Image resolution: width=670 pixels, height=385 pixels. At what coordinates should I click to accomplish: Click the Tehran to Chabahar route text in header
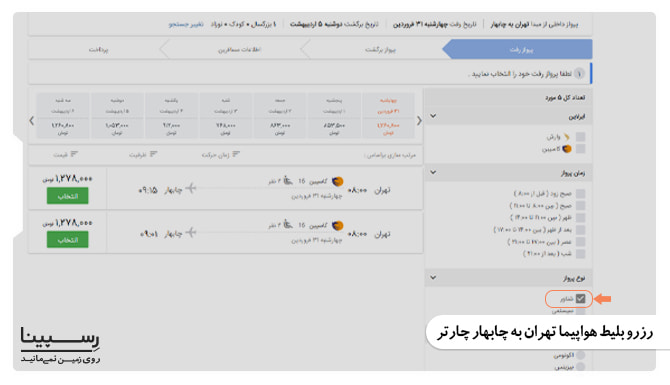509,24
